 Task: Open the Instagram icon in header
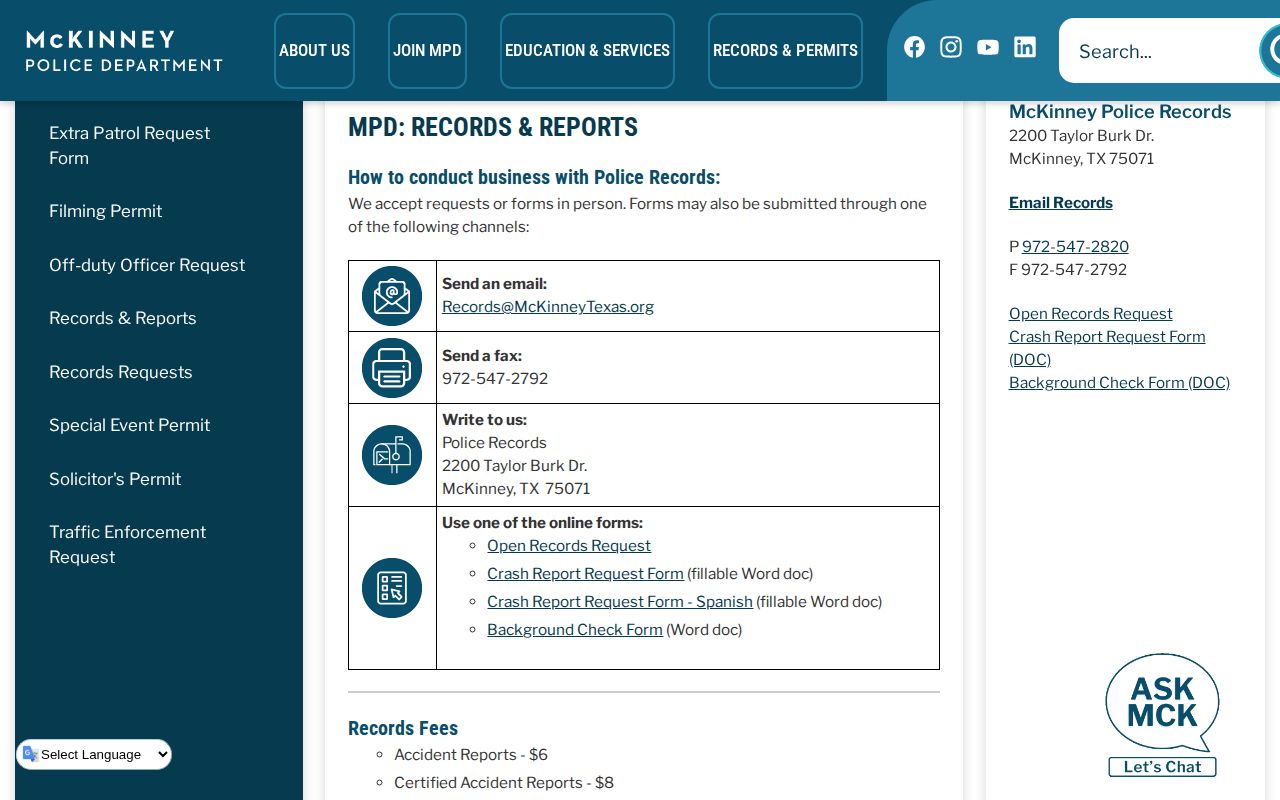click(x=951, y=47)
